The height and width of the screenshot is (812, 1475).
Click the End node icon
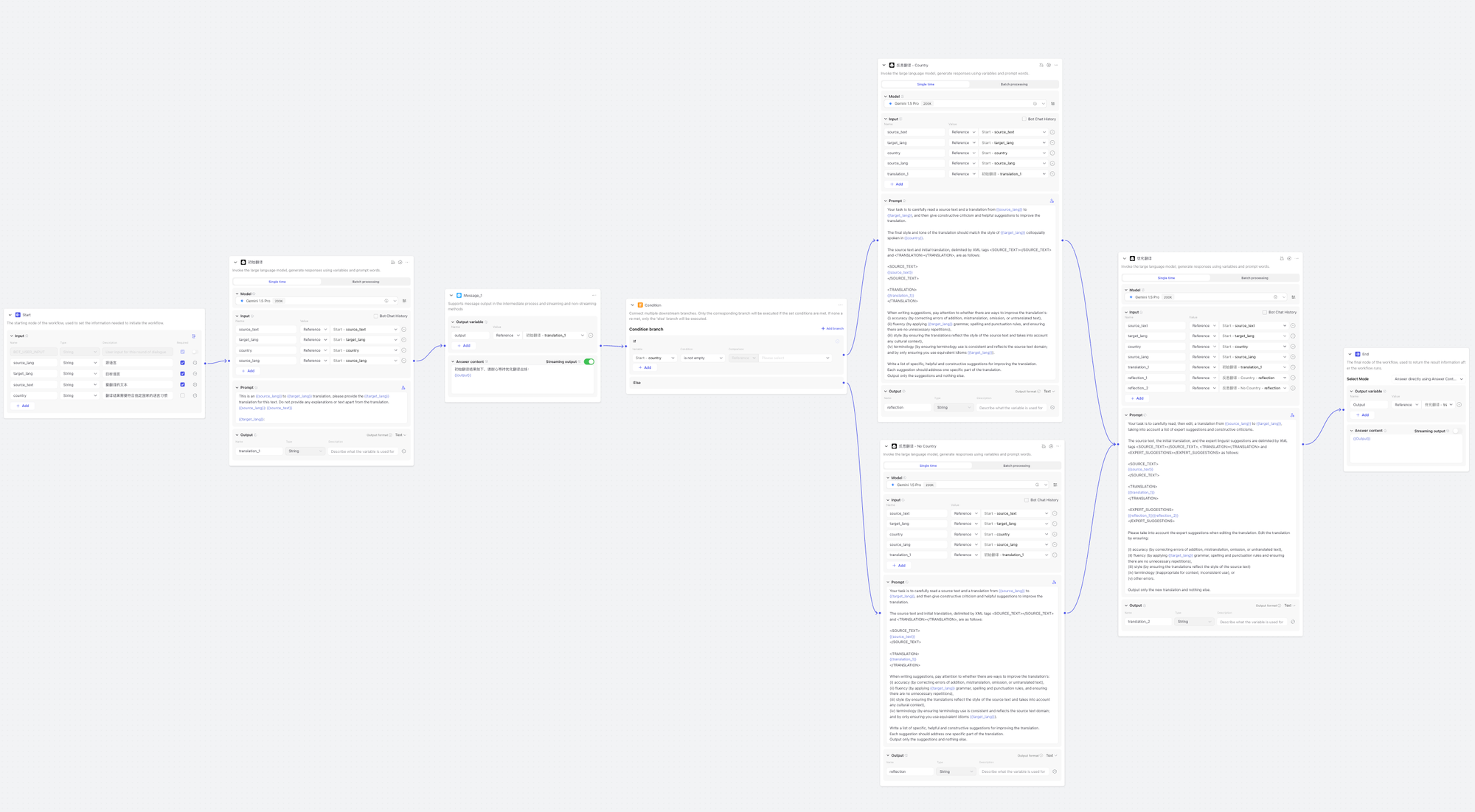coord(1358,354)
